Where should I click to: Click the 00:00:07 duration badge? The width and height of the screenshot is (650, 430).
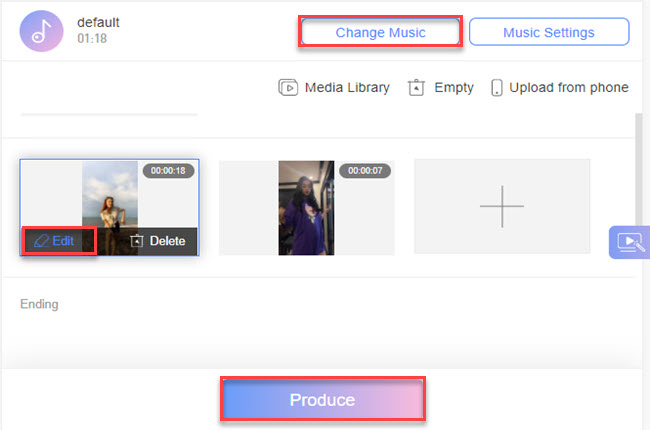(x=364, y=171)
